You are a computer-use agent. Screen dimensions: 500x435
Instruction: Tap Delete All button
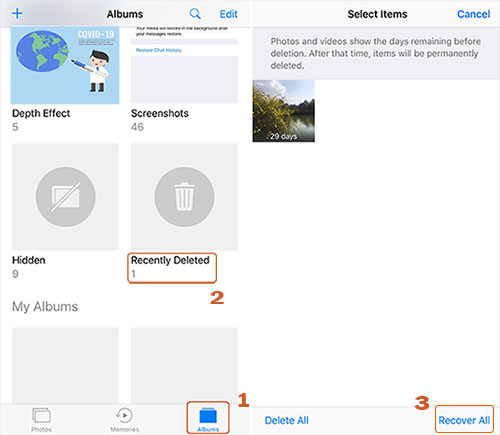coord(287,420)
